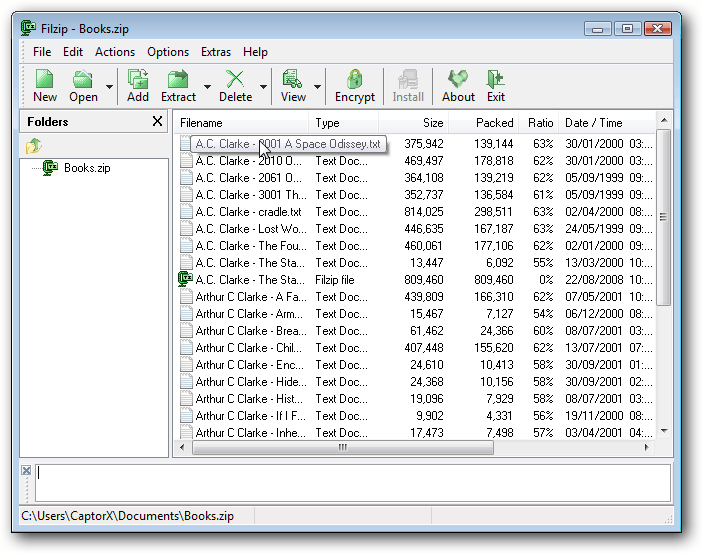Click the About toolbar icon
The image size is (702, 553).
click(x=458, y=79)
